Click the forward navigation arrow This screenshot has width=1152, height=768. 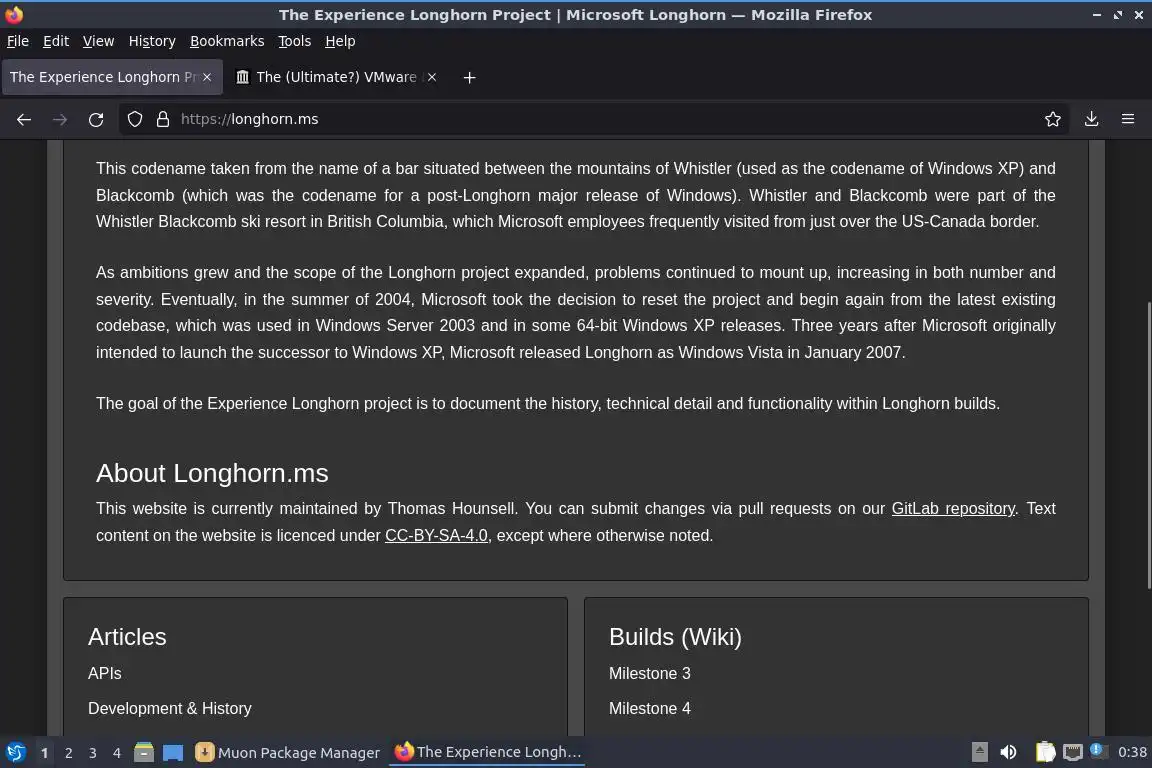[60, 119]
